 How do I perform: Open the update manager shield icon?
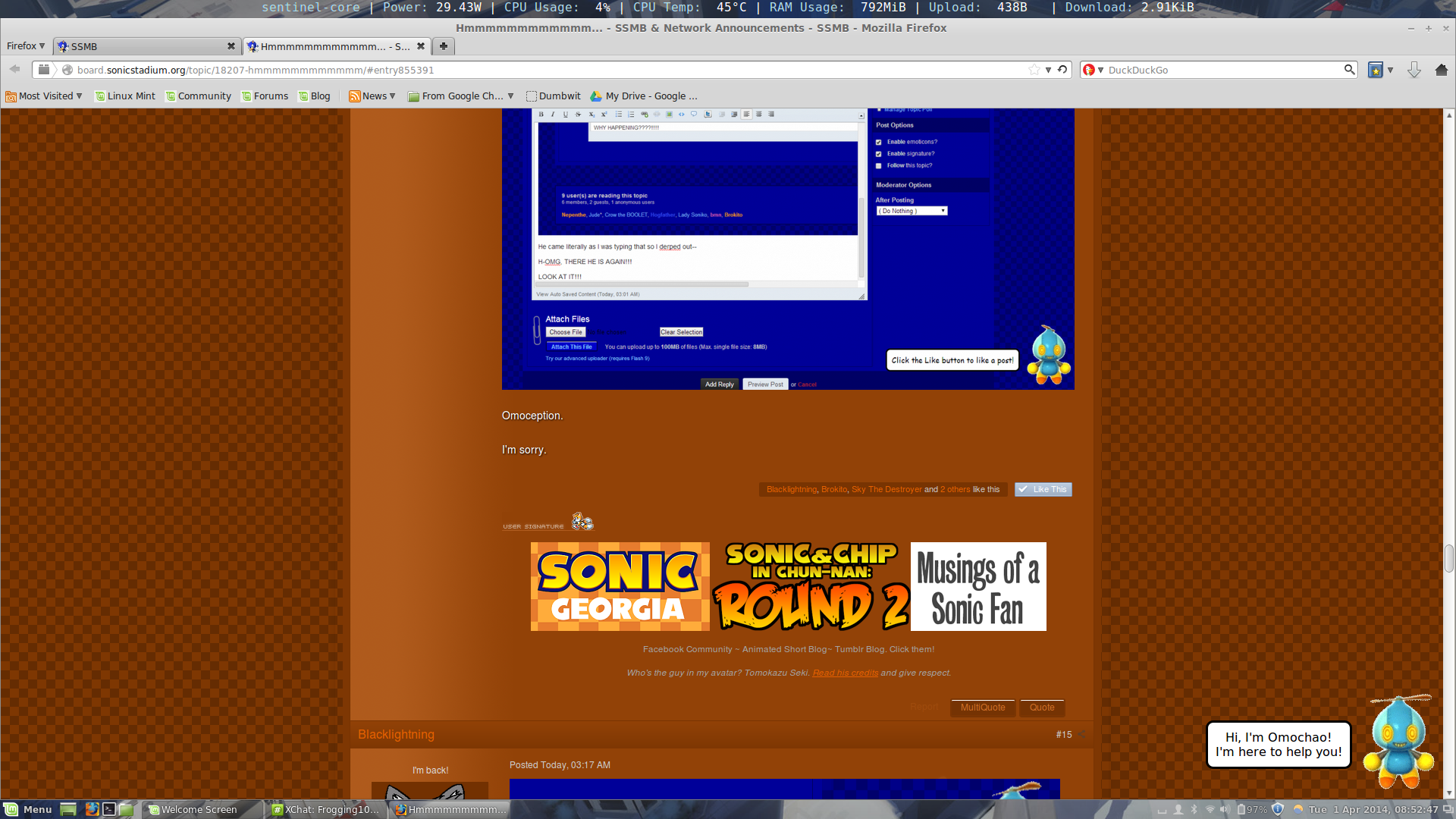(1278, 809)
